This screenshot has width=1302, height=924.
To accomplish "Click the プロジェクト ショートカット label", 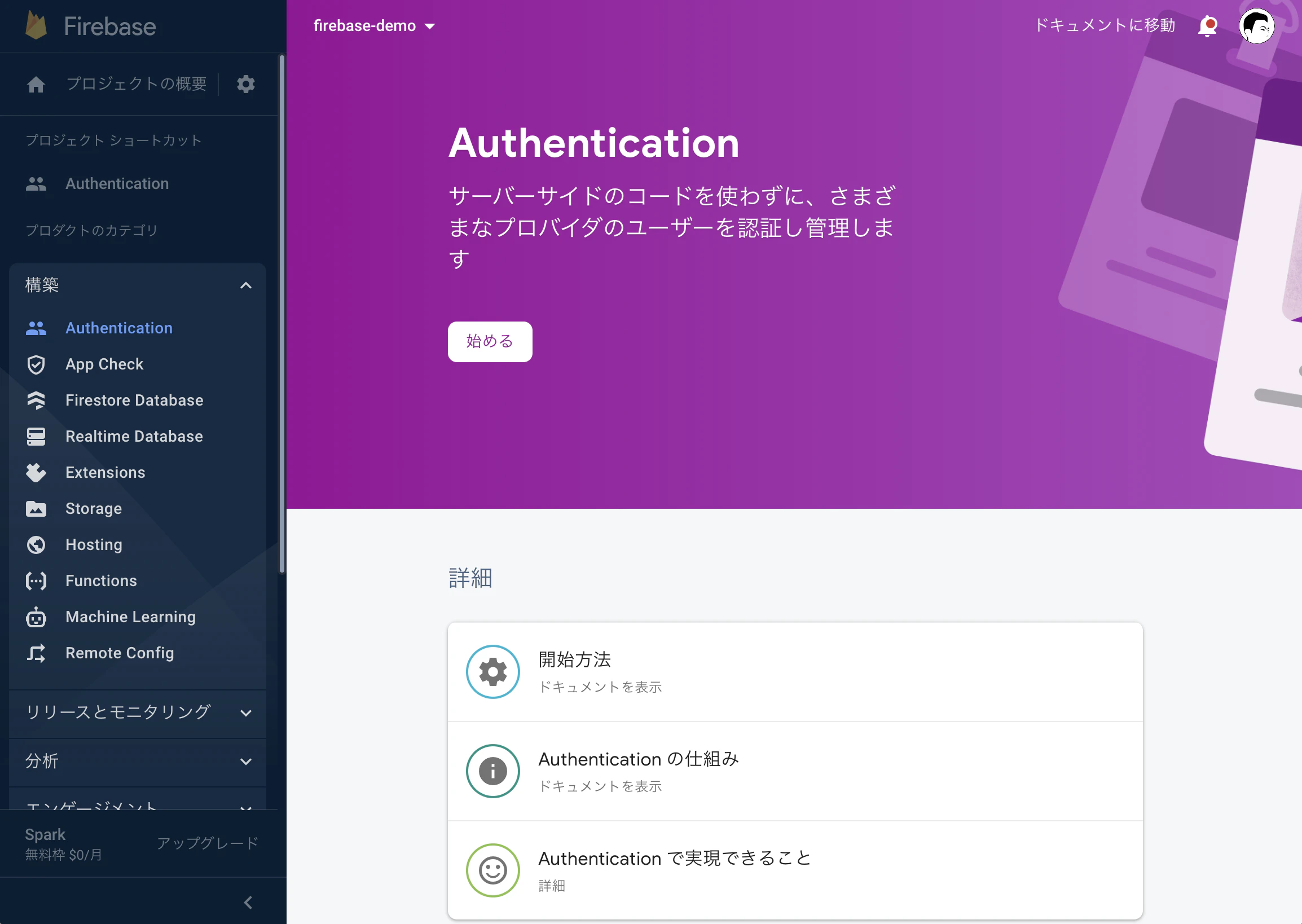I will click(x=114, y=140).
